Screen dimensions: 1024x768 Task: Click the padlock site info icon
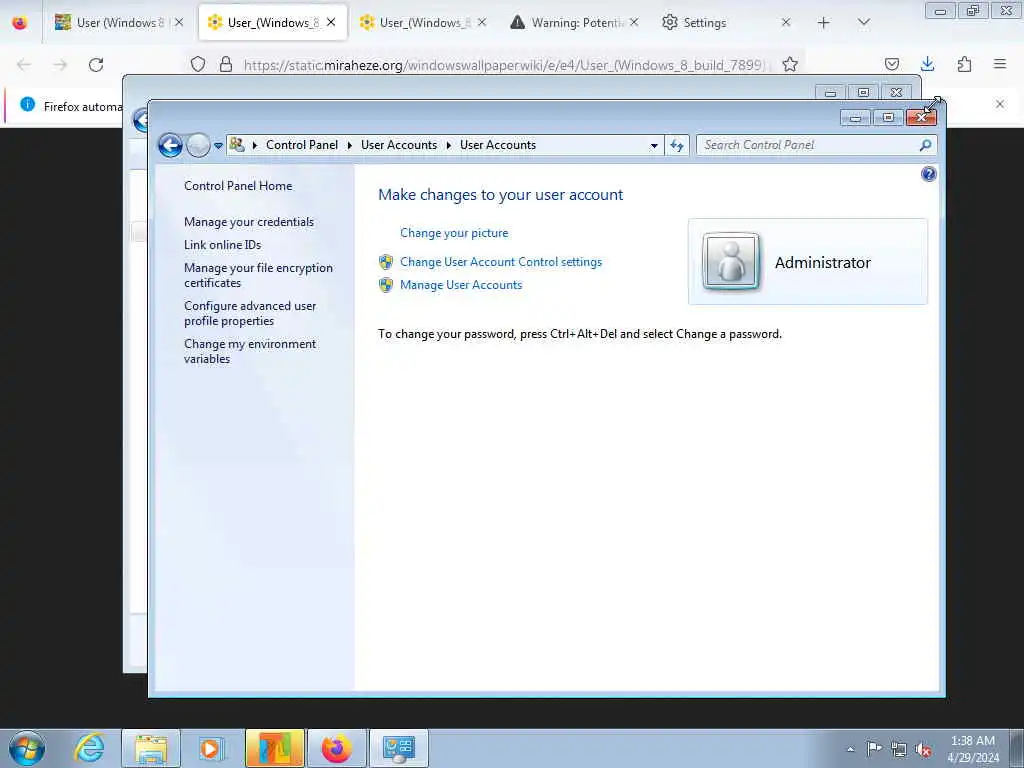pyautogui.click(x=226, y=64)
